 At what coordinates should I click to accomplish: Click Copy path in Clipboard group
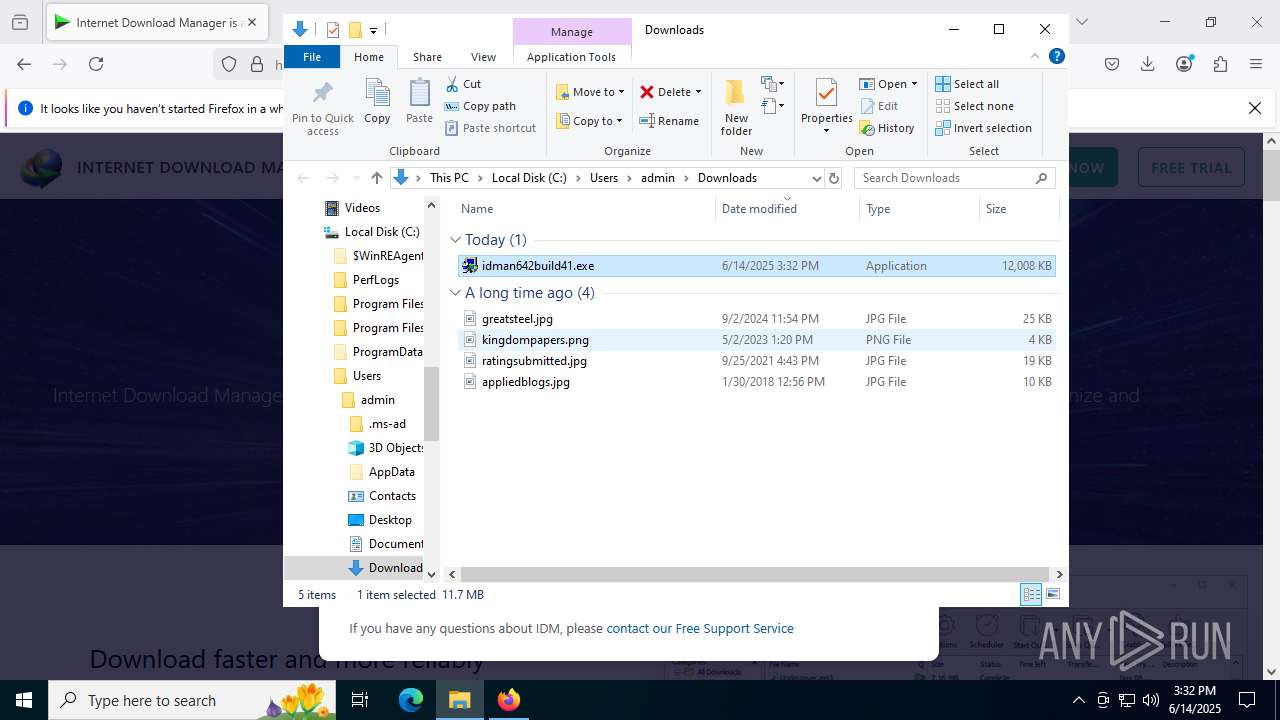coord(480,106)
